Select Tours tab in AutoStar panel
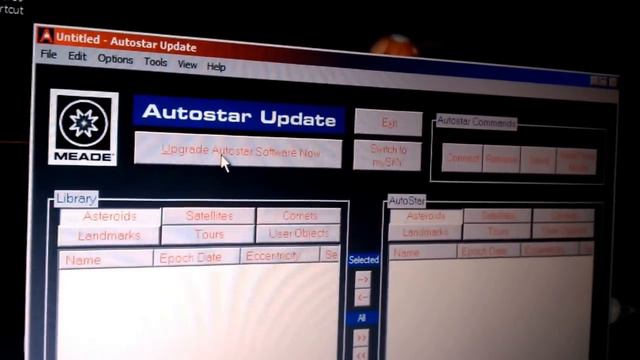Viewport: 640px width, 360px height. [497, 231]
